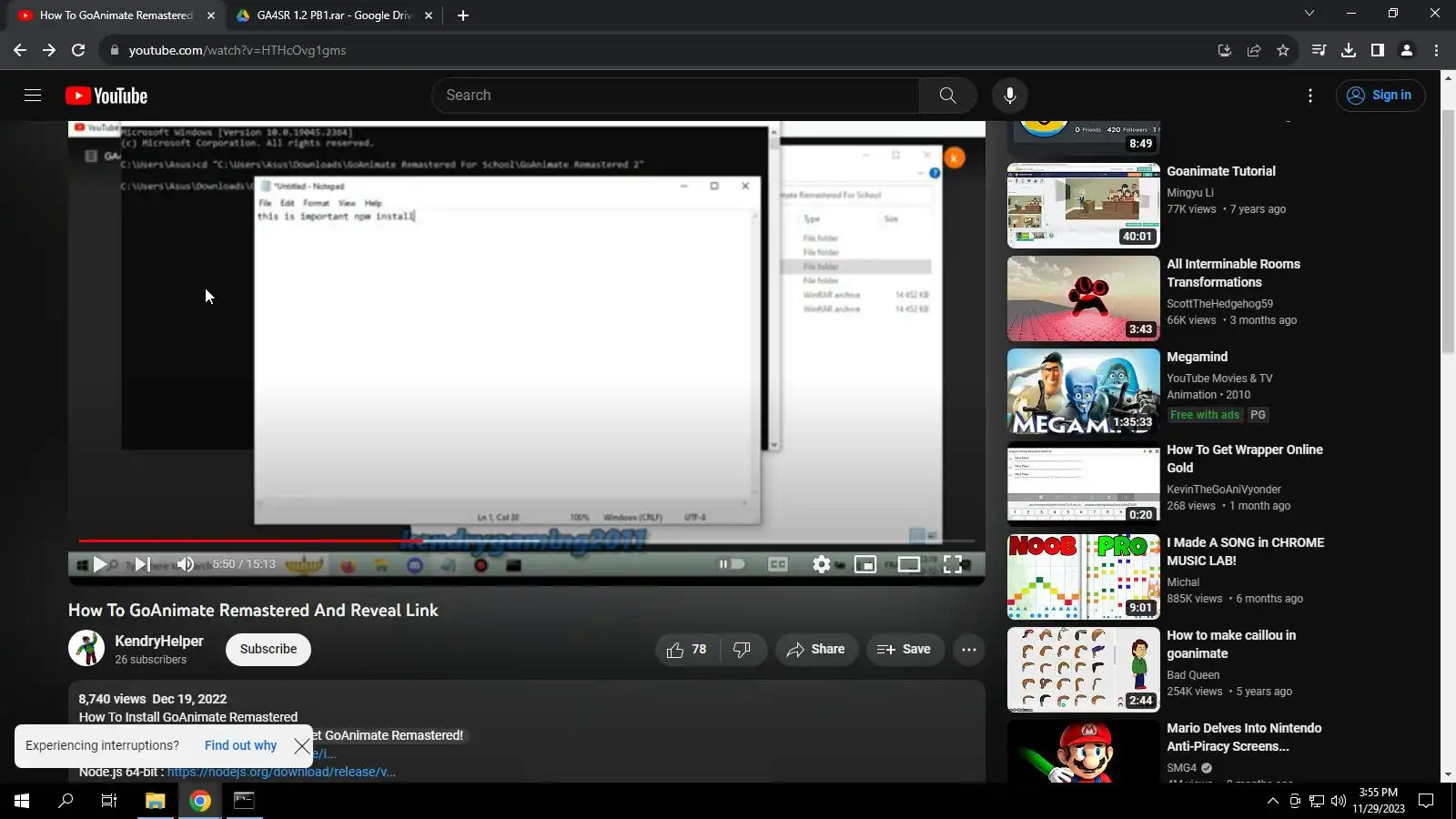This screenshot has width=1456, height=819.
Task: Open Chrome downloads
Action: click(x=1349, y=50)
